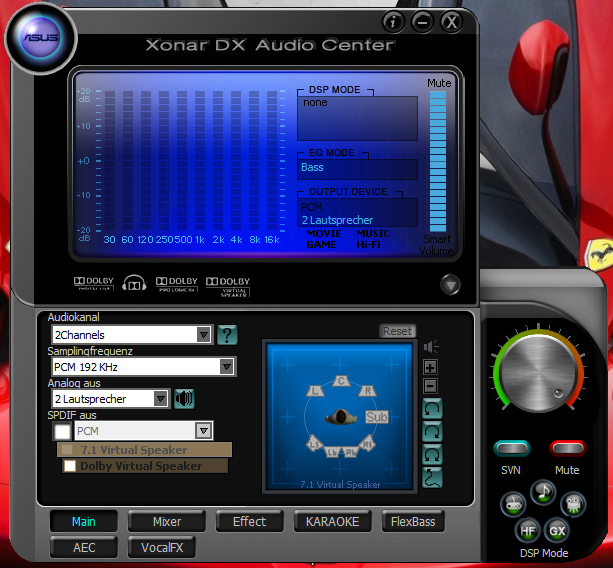
Task: Click the volume level meter bar
Action: point(438,161)
